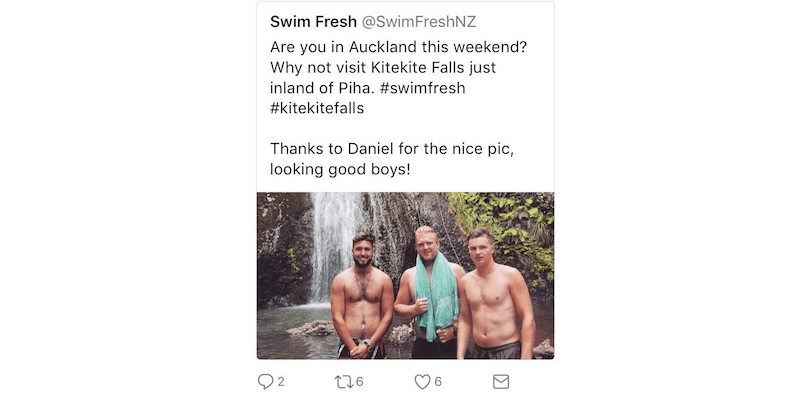
Task: Share tweet via the envelope icon
Action: click(501, 381)
